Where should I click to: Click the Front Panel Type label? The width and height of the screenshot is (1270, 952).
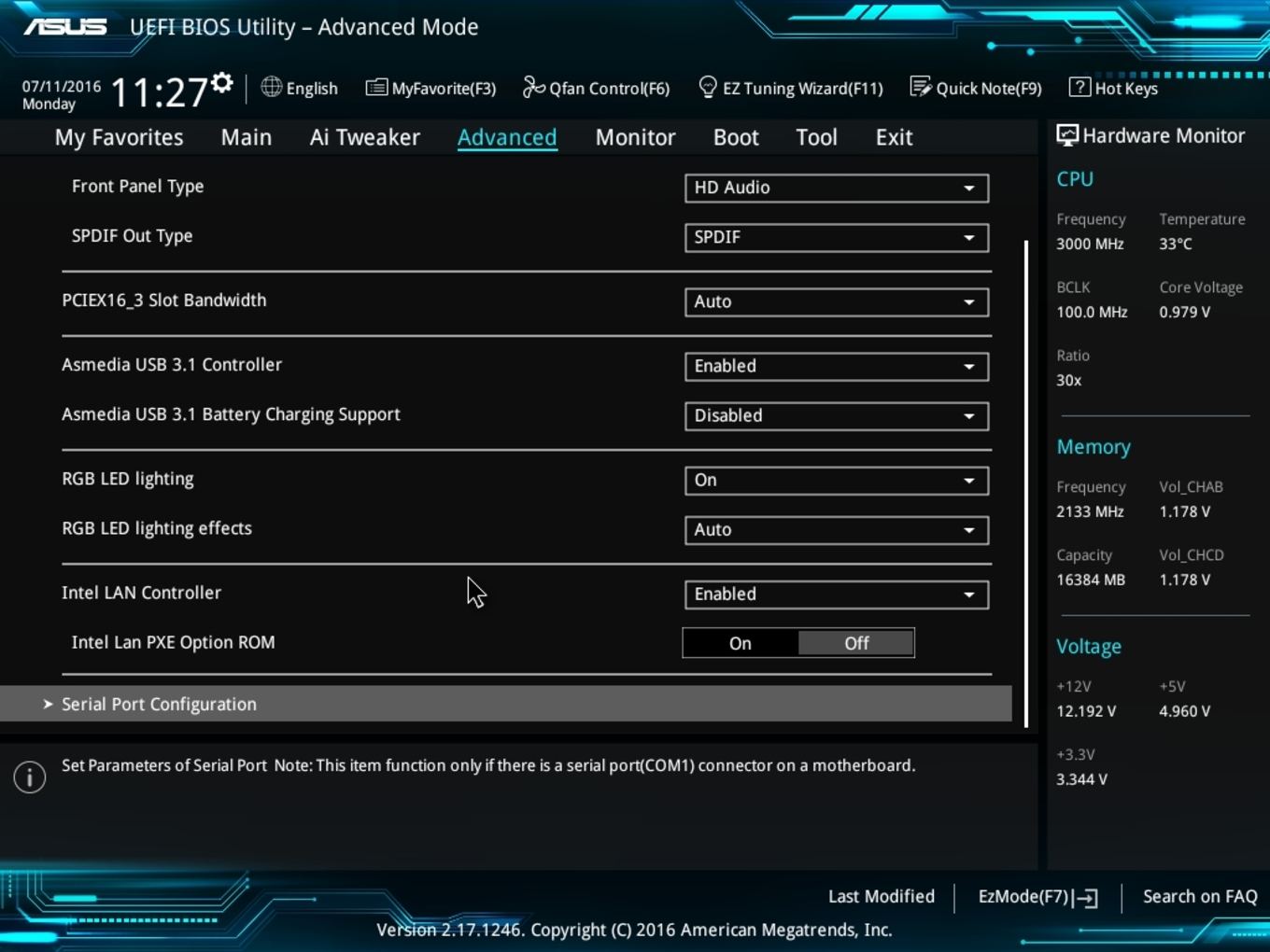click(137, 187)
